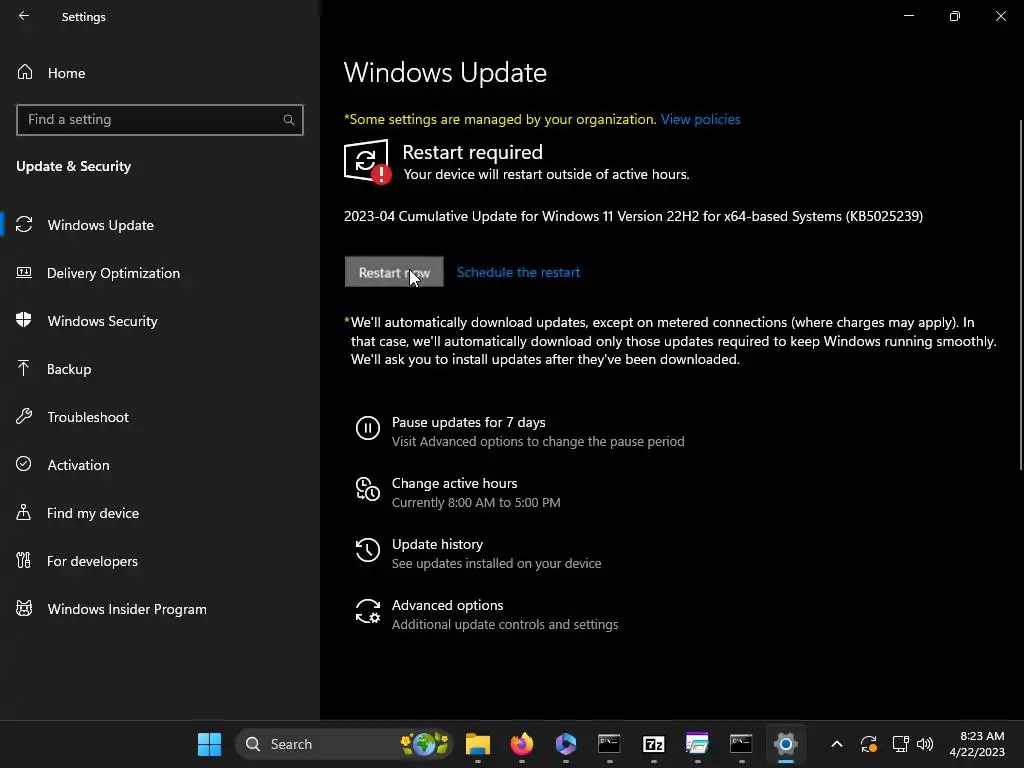Screen dimensions: 1024x768
Task: Select Windows Update in sidebar
Action: tap(101, 225)
